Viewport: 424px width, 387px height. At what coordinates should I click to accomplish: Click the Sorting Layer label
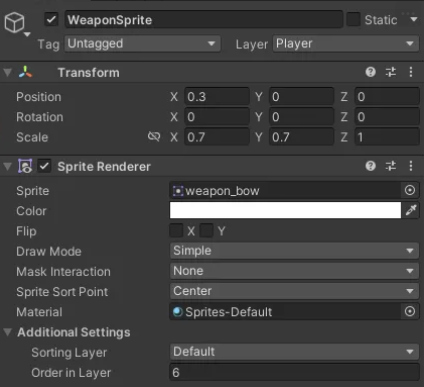pos(69,352)
